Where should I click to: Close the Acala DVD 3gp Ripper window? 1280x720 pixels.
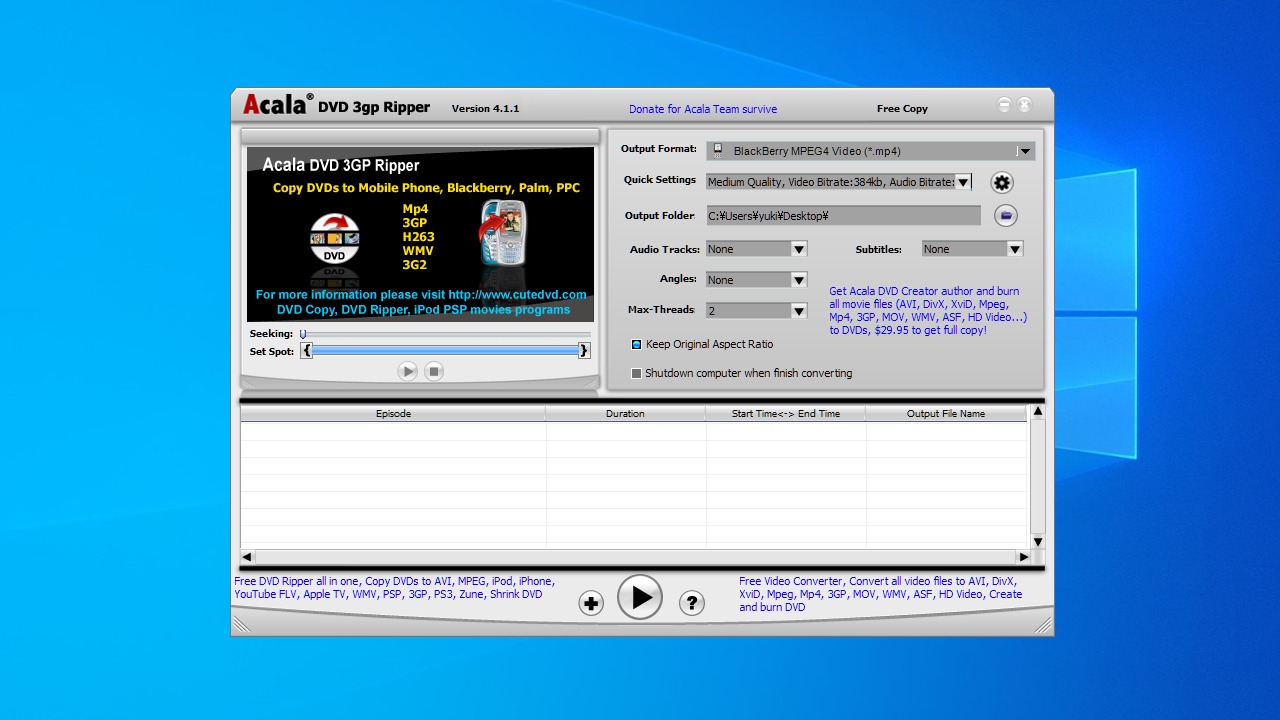pyautogui.click(x=1024, y=105)
